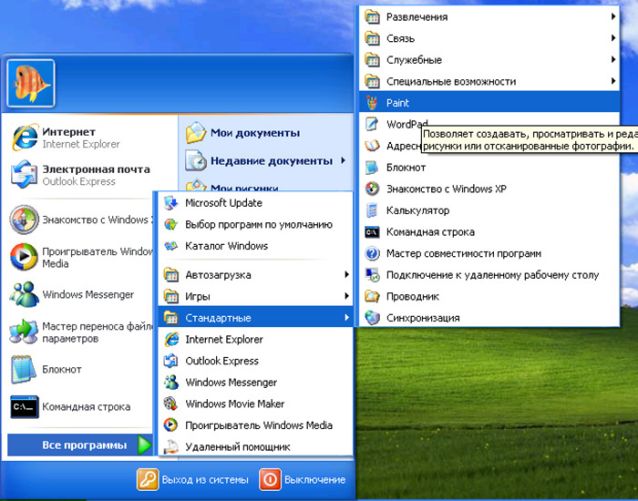The height and width of the screenshot is (501, 638).
Task: Click the remote desktop connection icon
Action: tap(372, 275)
